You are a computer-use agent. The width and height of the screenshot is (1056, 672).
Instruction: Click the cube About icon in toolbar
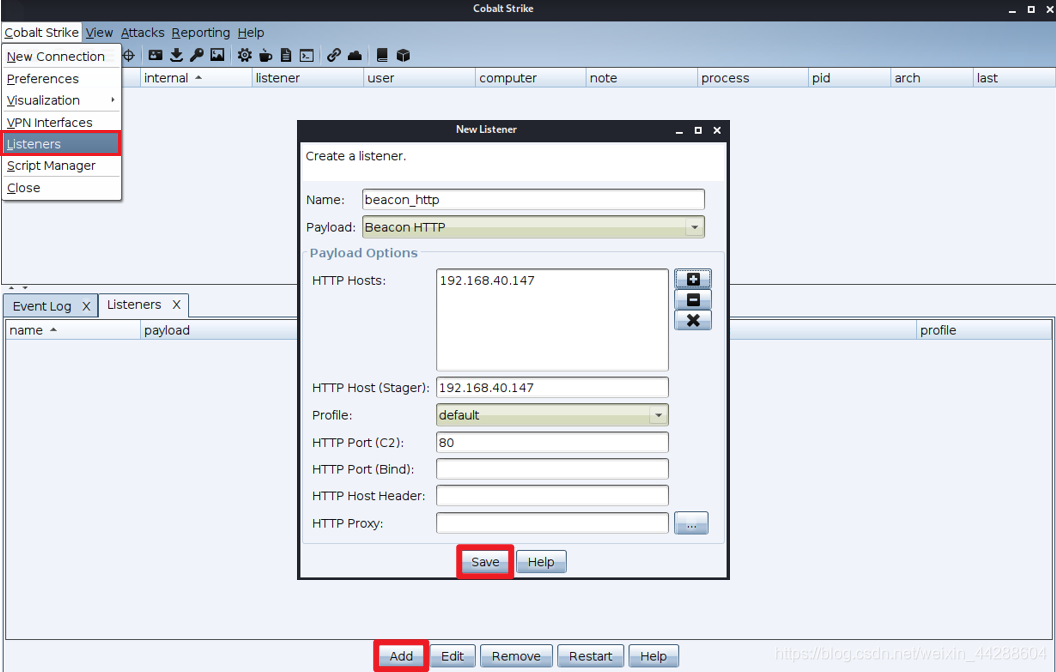coord(403,55)
